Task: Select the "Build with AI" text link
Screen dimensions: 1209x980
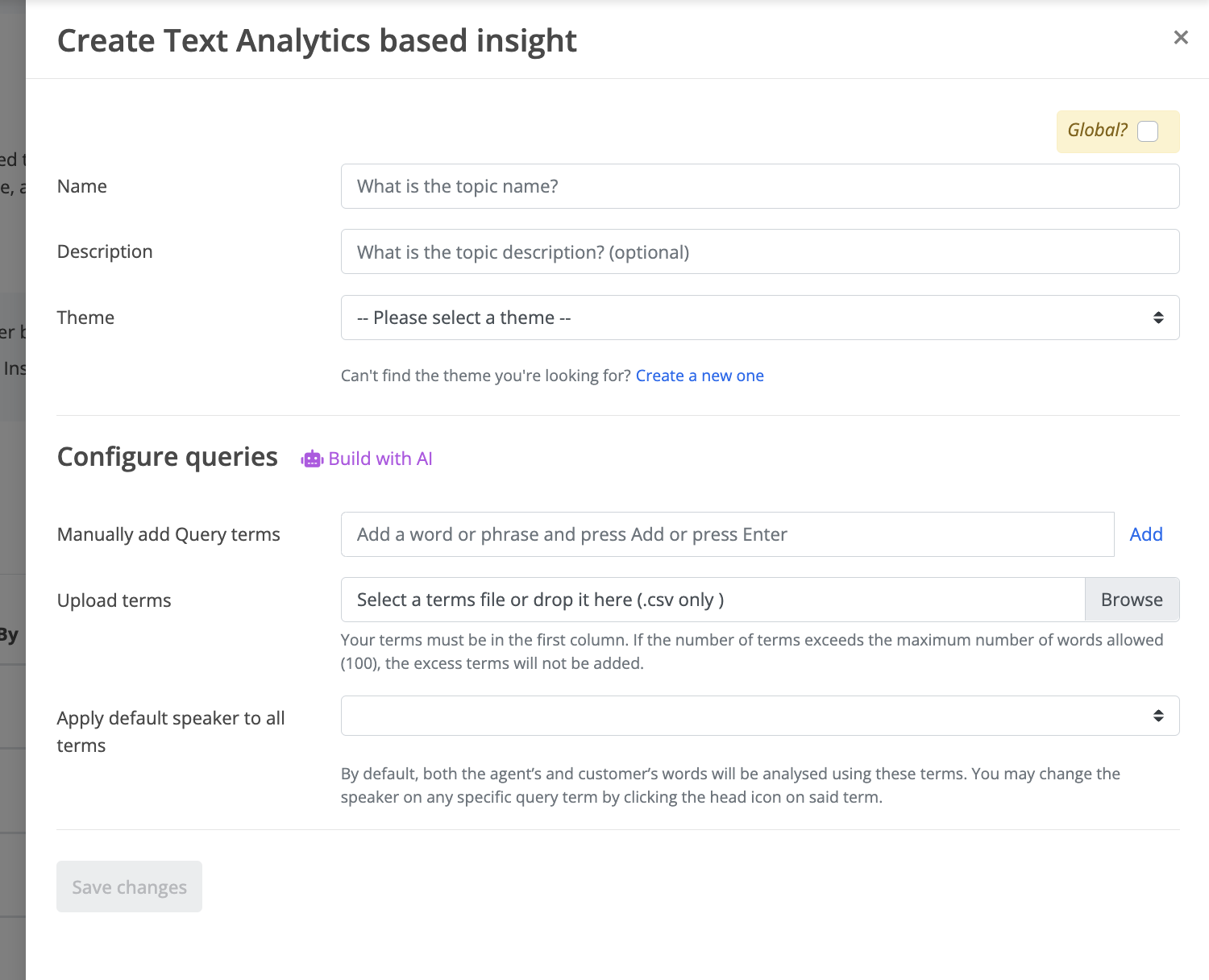Action: (380, 459)
